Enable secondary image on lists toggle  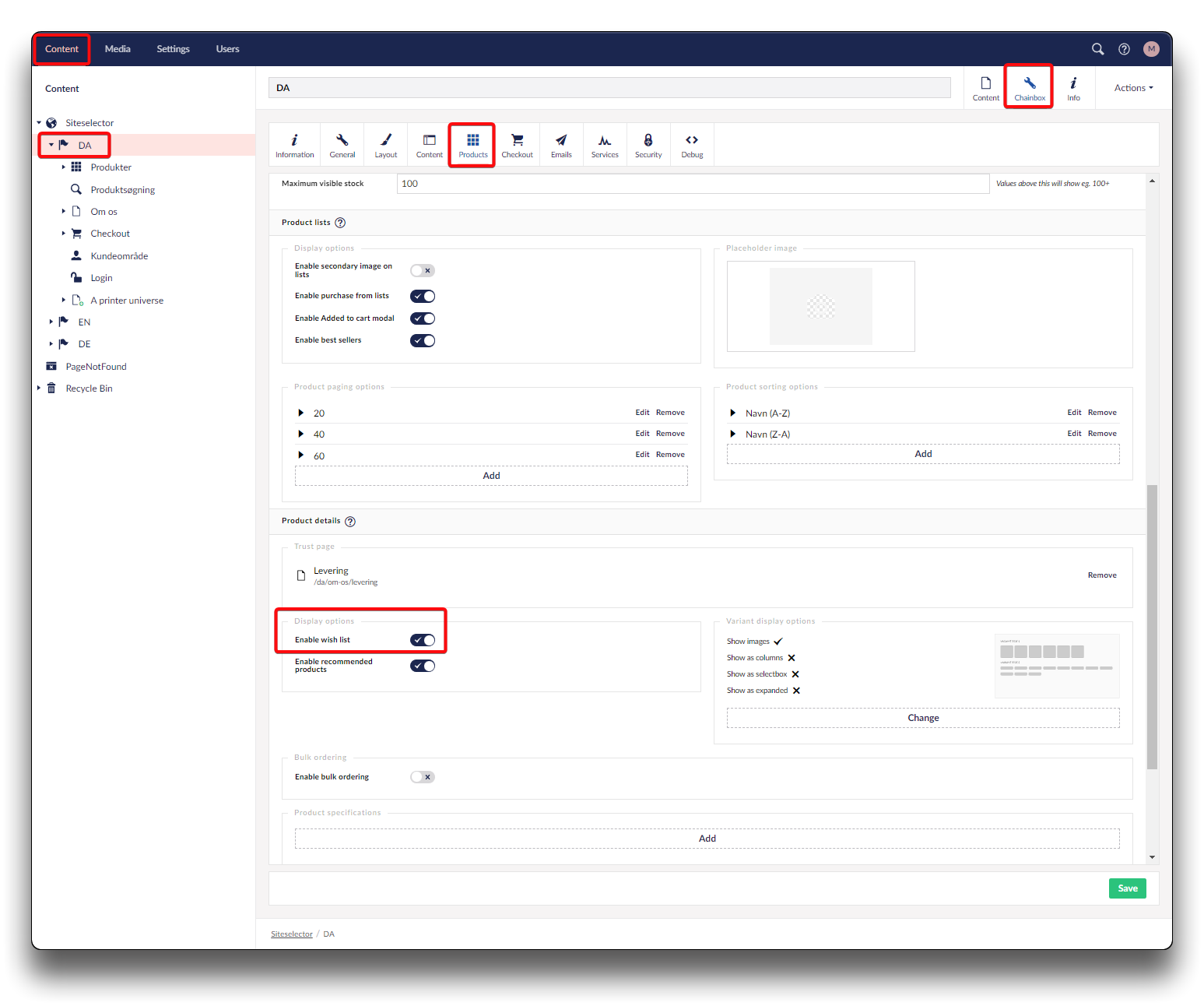(423, 271)
